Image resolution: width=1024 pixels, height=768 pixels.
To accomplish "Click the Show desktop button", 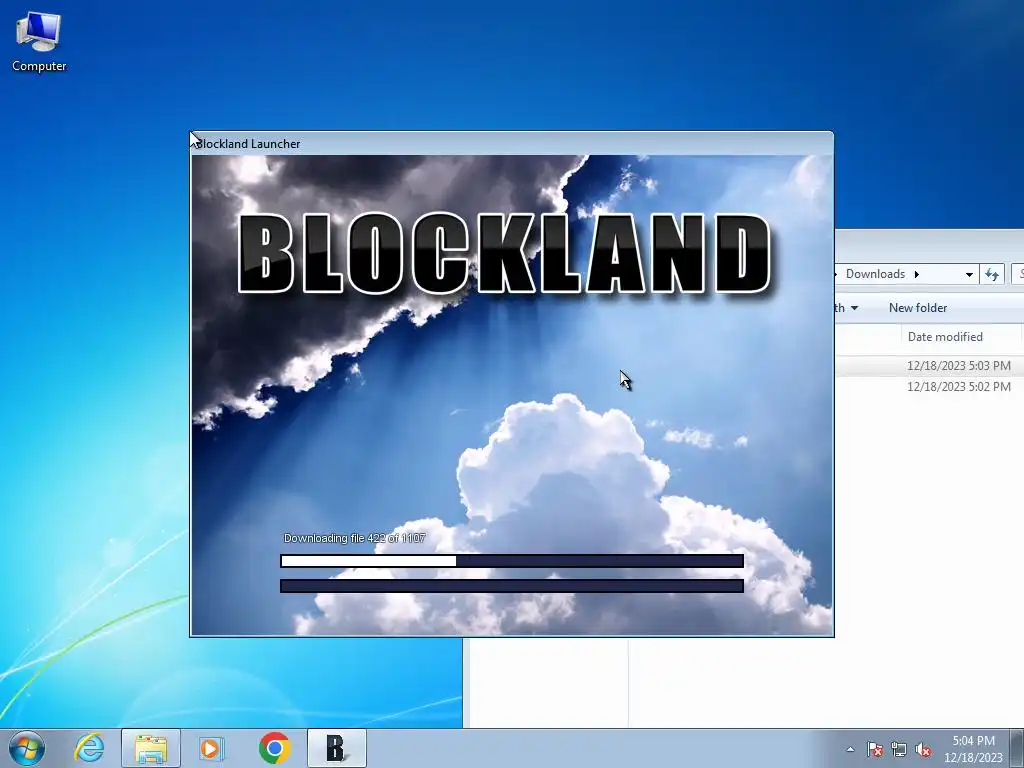I will point(1017,748).
